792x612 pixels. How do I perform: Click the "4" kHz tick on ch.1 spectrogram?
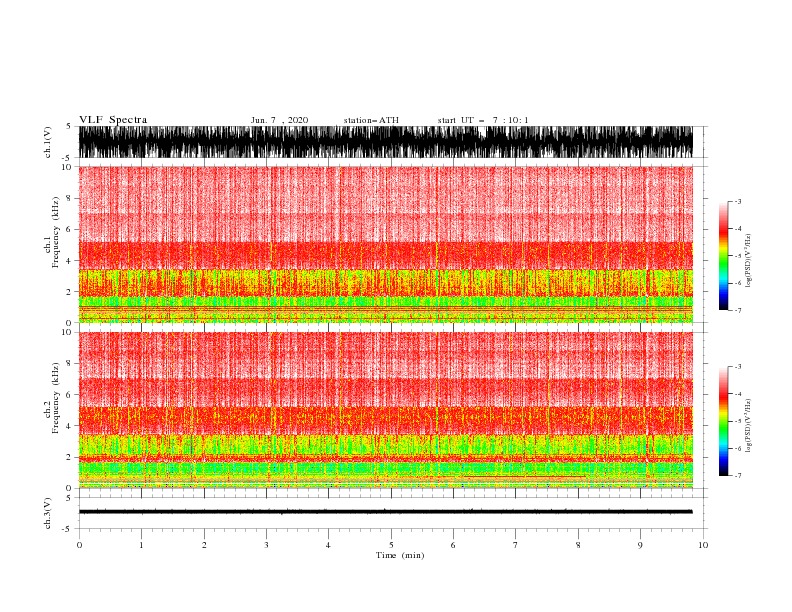tap(69, 261)
